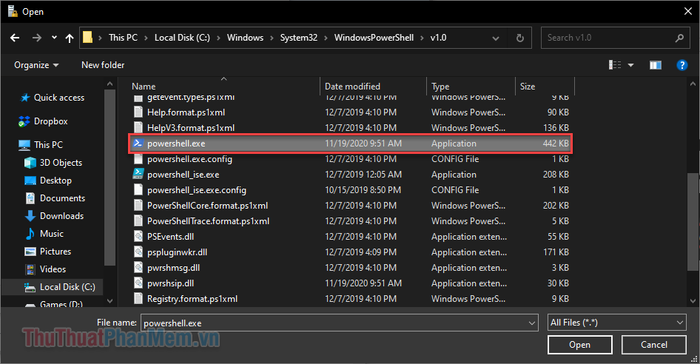Click the pwrshsip.dll file icon
This screenshot has width=700, height=364.
point(138,284)
